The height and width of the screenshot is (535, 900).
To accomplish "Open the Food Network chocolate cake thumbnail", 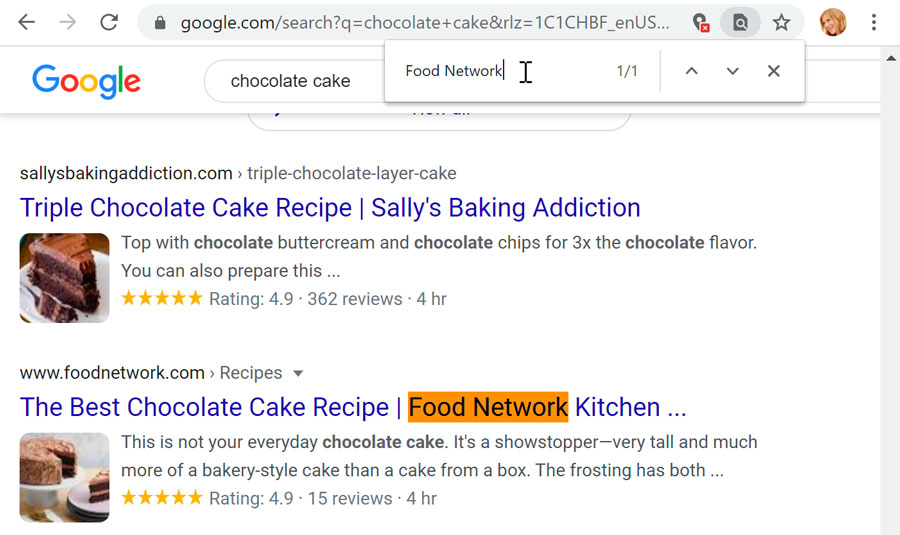I will pyautogui.click(x=64, y=478).
